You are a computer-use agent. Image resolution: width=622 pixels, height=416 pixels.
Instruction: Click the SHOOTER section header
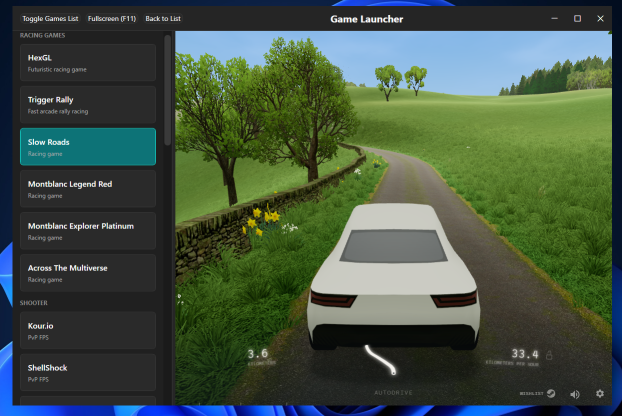[34, 303]
